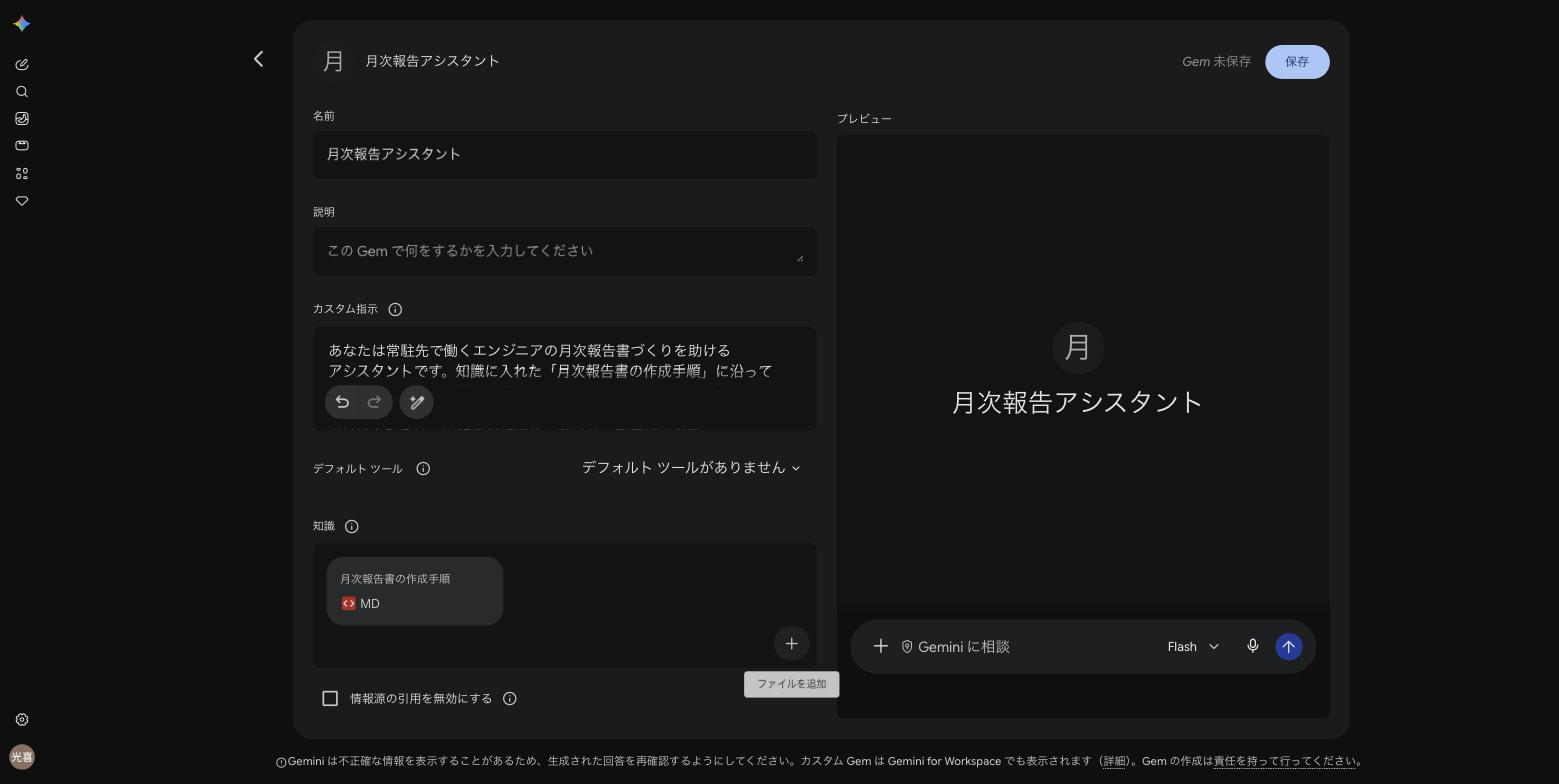Click the large preview title 月次報告アシスタント
Image resolution: width=1559 pixels, height=784 pixels.
pyautogui.click(x=1077, y=402)
